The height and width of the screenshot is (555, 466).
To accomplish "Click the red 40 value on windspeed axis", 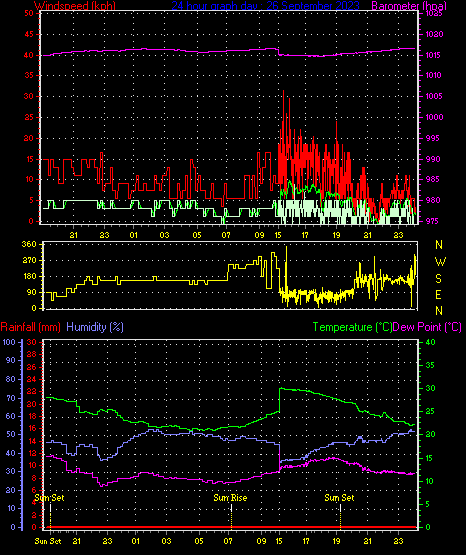I will point(29,55).
